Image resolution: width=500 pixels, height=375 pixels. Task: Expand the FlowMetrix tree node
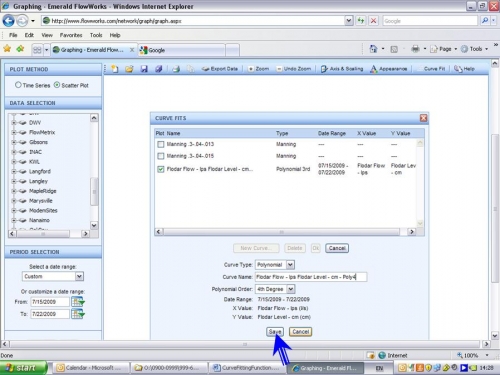(x=14, y=132)
